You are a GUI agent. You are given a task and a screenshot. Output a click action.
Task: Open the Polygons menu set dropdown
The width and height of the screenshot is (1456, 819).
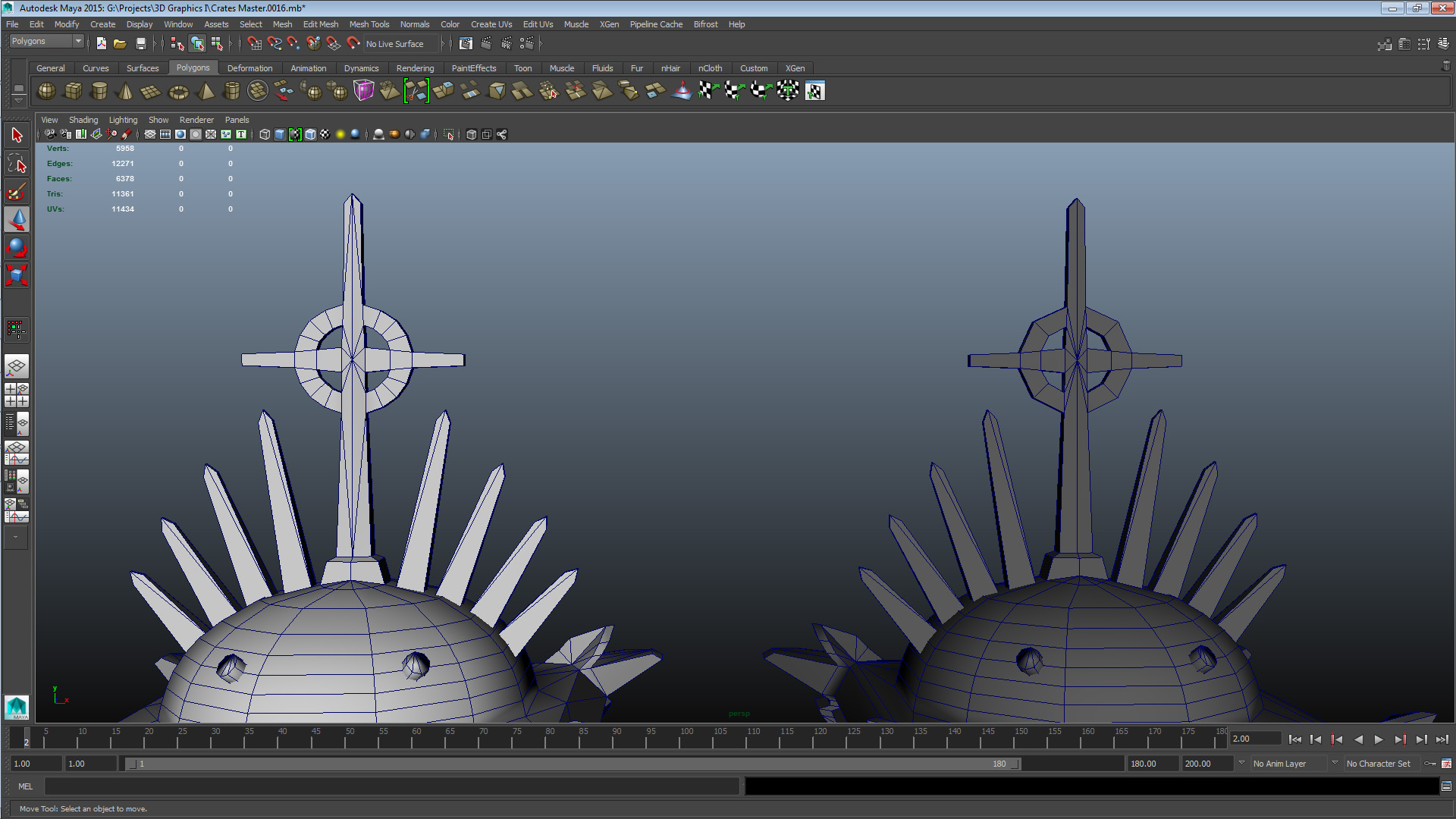coord(46,42)
